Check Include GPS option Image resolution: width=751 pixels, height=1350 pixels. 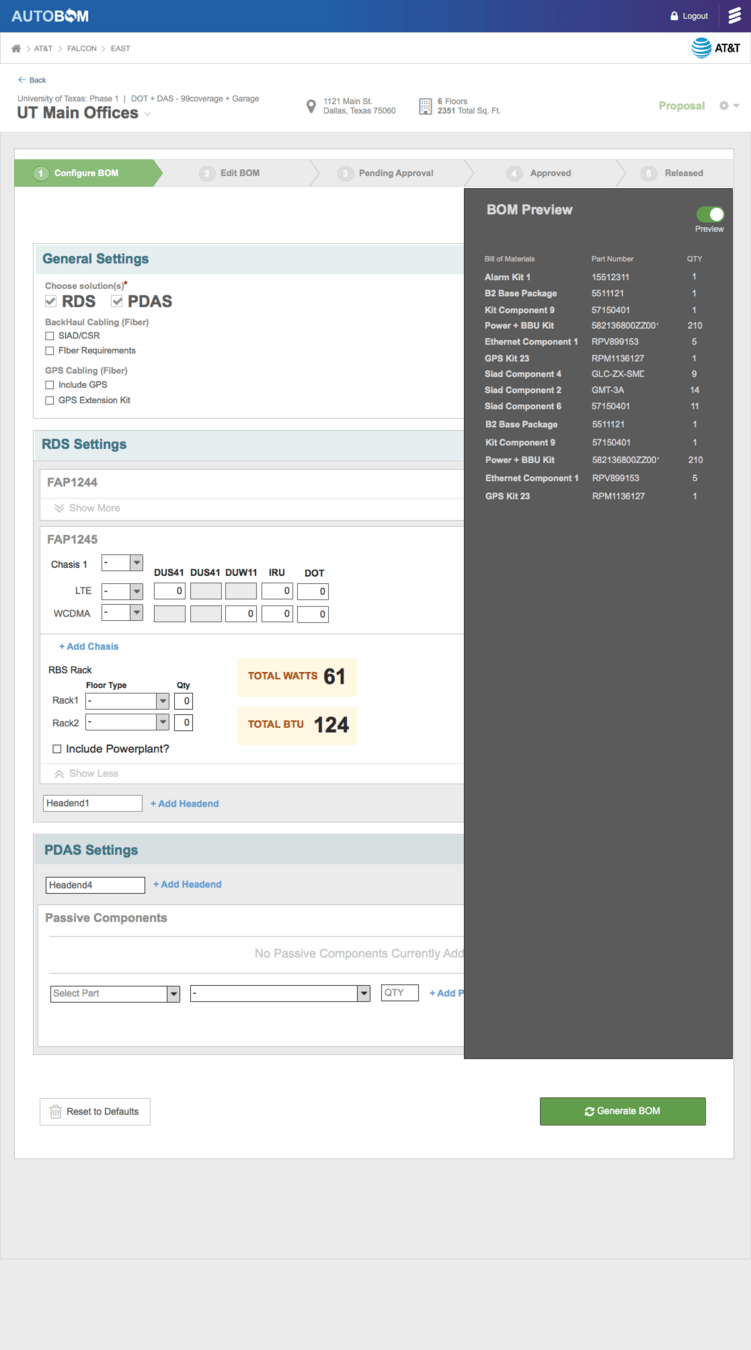click(50, 385)
